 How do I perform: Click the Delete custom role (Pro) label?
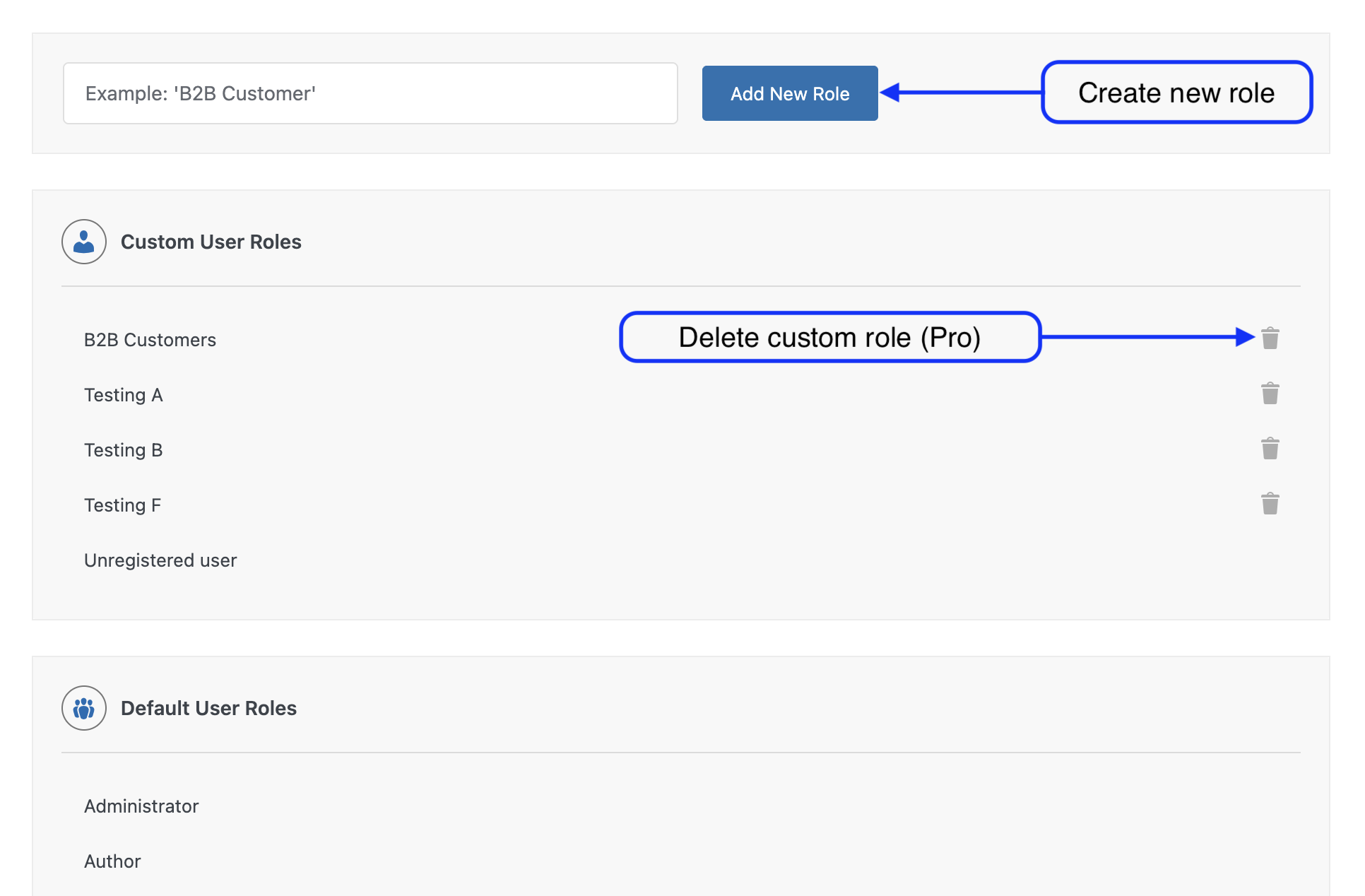tap(830, 338)
